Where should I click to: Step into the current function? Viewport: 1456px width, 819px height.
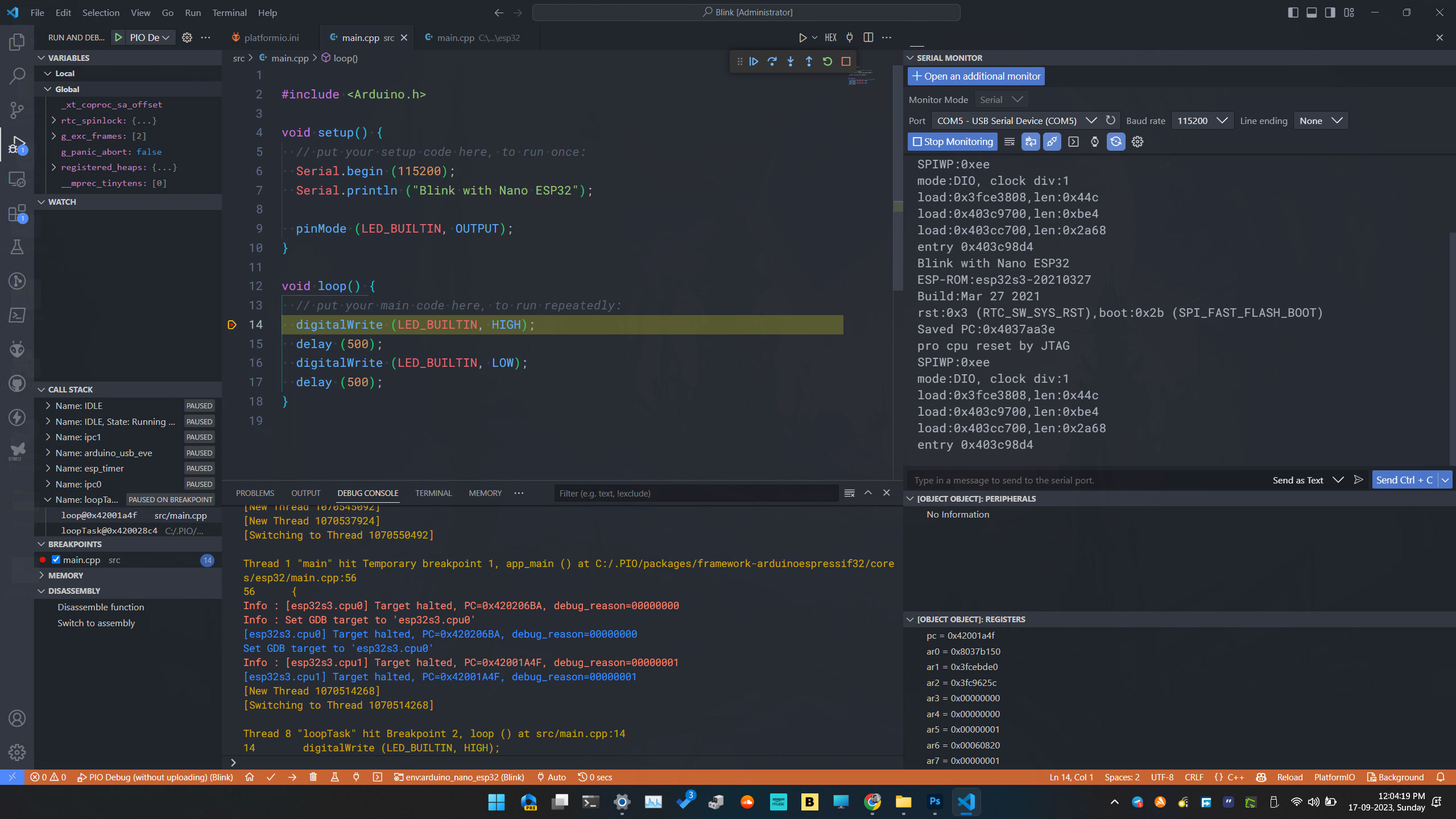[x=791, y=61]
